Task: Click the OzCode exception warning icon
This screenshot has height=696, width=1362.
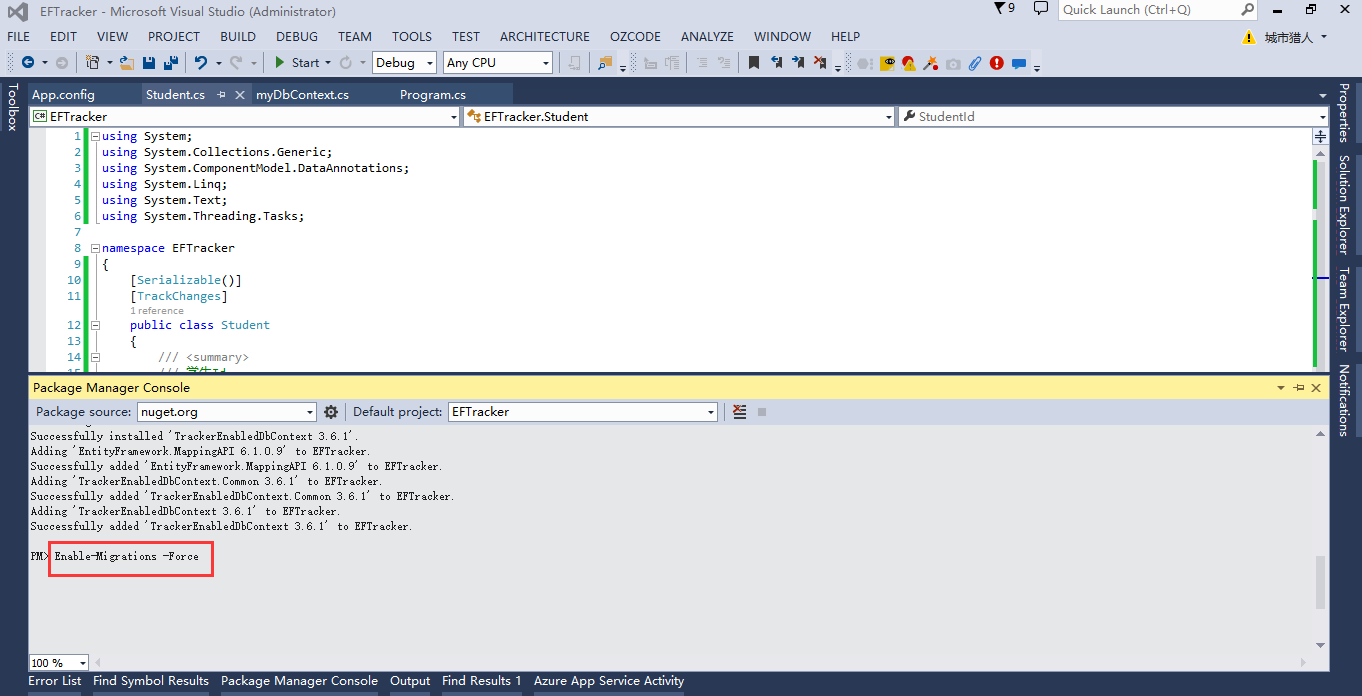Action: click(x=908, y=62)
